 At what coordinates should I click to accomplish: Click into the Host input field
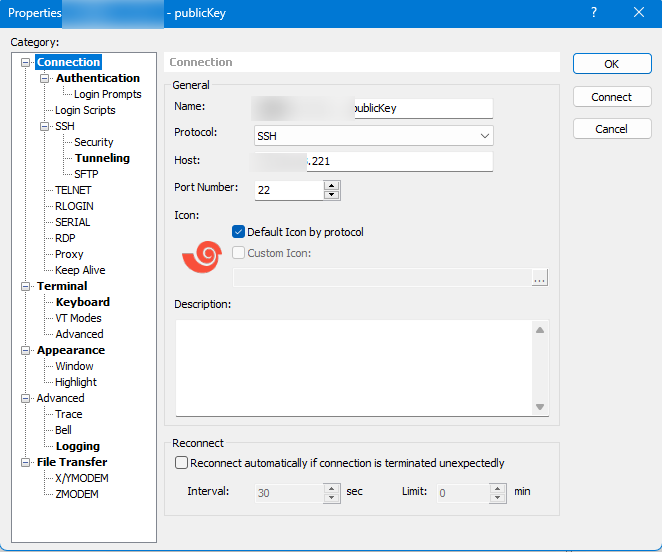(400, 162)
